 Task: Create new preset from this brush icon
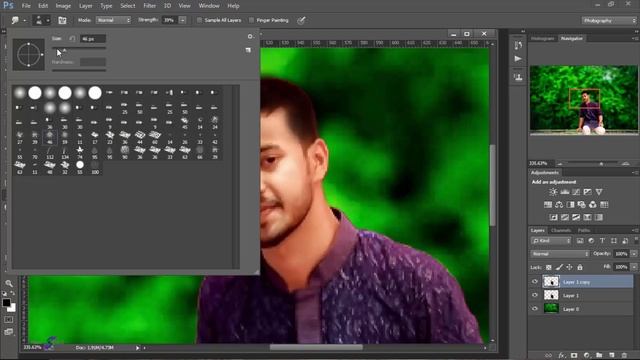point(248,50)
